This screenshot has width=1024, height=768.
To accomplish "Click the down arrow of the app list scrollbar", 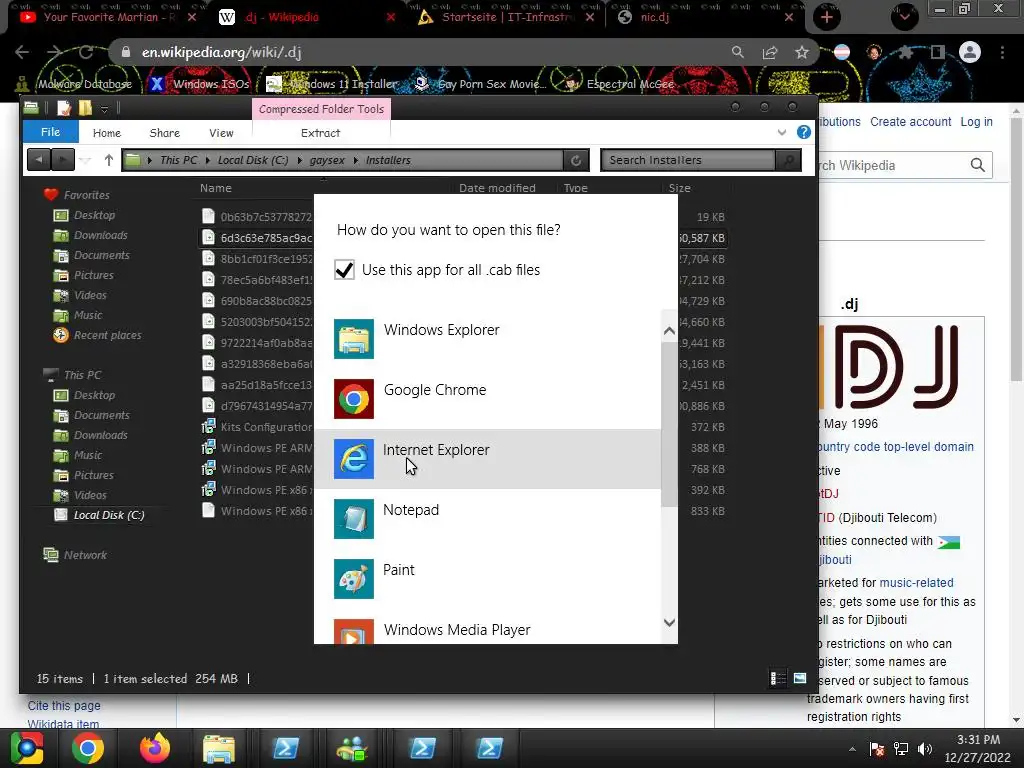I will tap(669, 622).
